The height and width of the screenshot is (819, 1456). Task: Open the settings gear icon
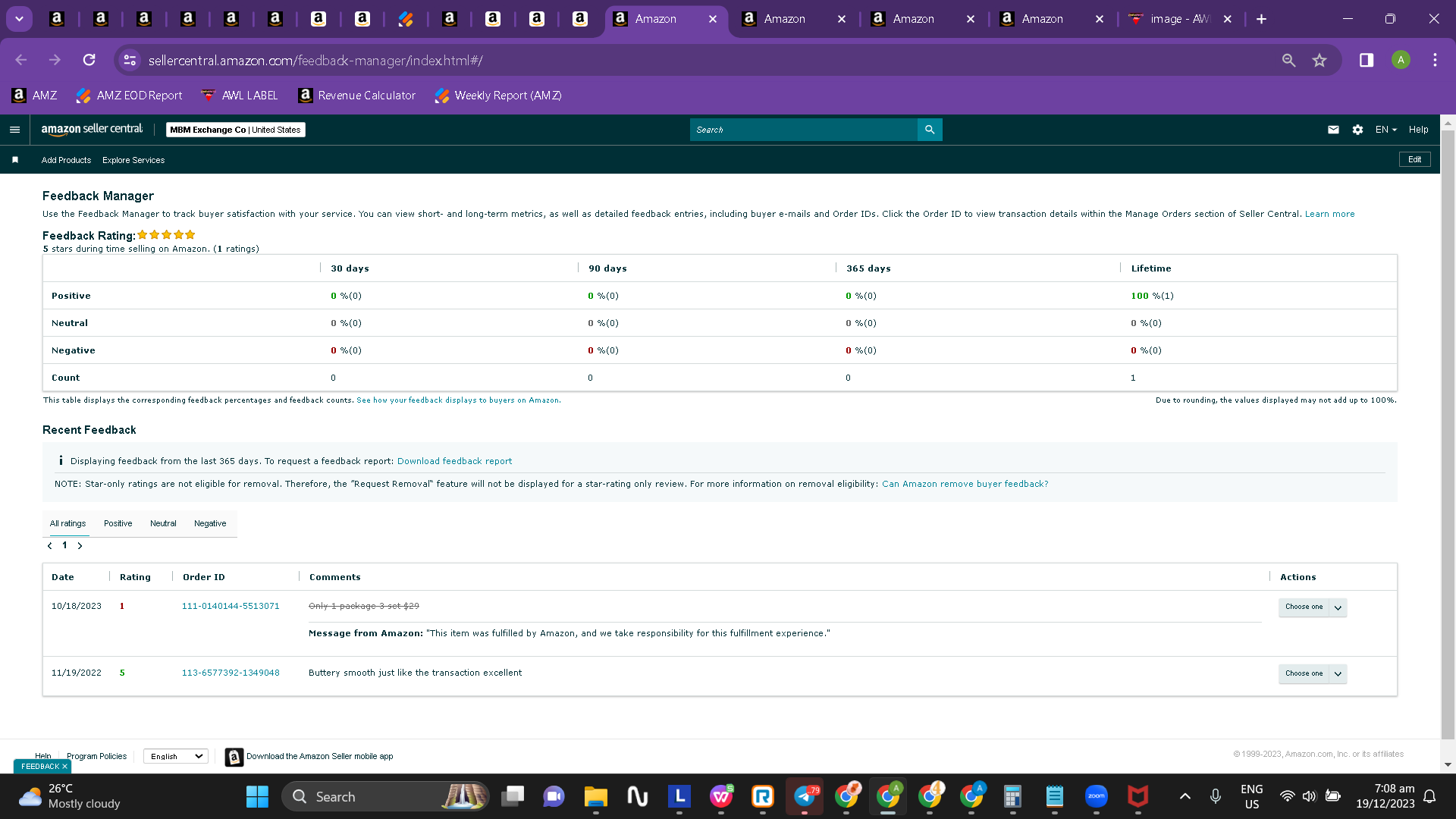pos(1357,130)
